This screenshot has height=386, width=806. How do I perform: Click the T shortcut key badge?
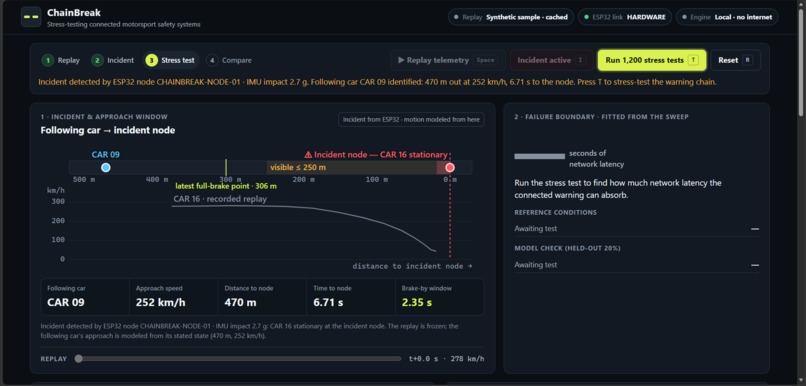point(693,60)
